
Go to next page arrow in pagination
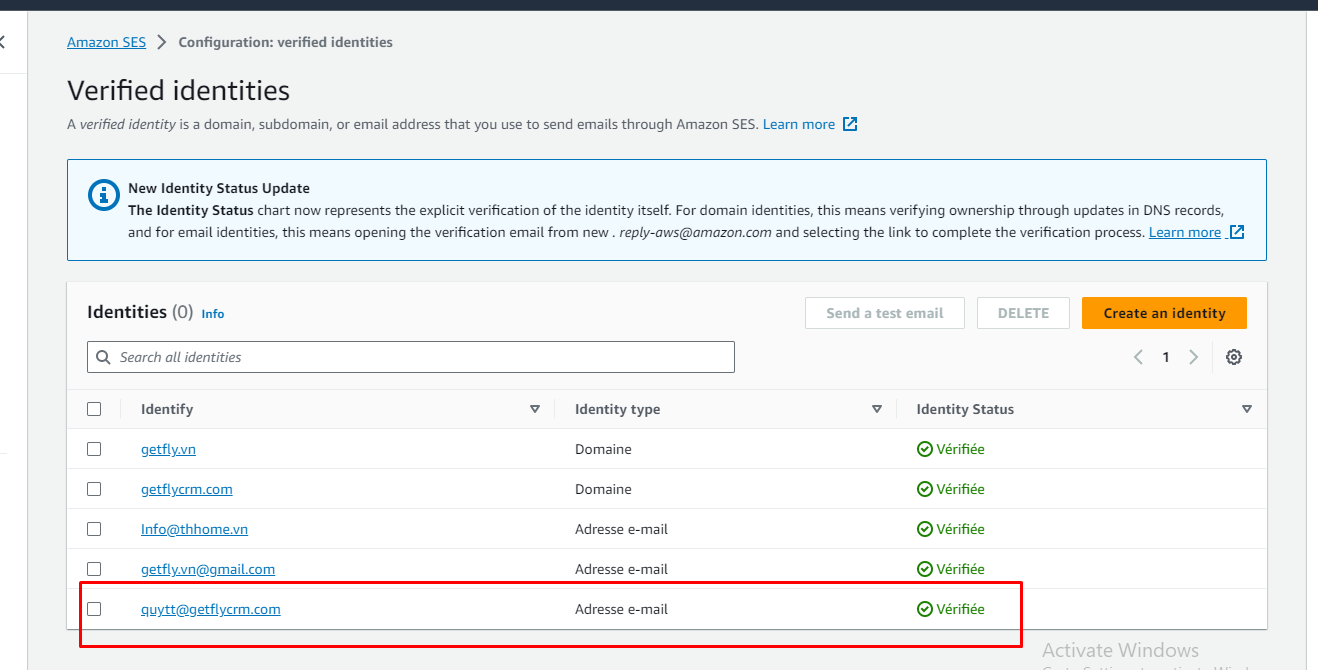tap(1193, 357)
